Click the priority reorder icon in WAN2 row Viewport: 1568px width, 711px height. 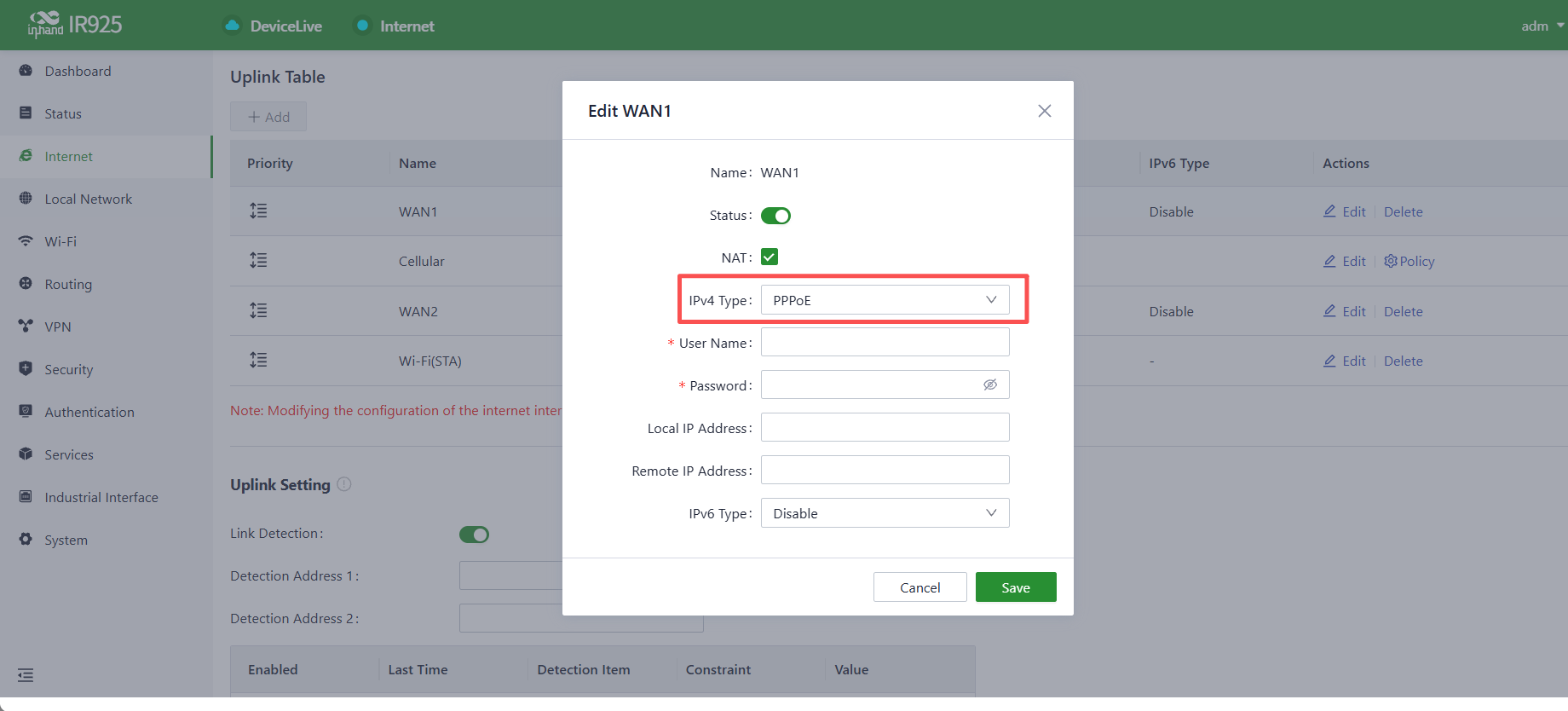coord(258,310)
